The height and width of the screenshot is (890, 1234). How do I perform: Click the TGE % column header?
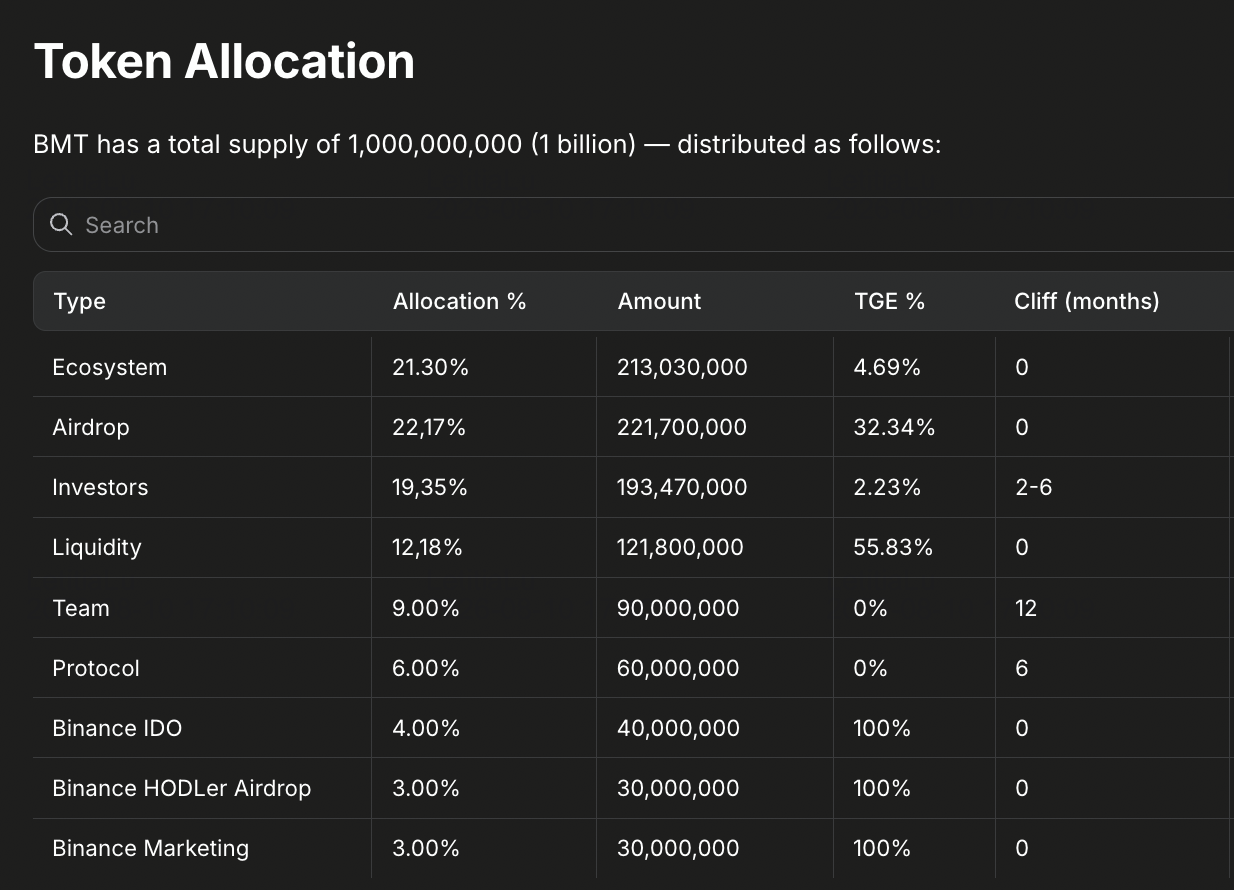coord(889,301)
